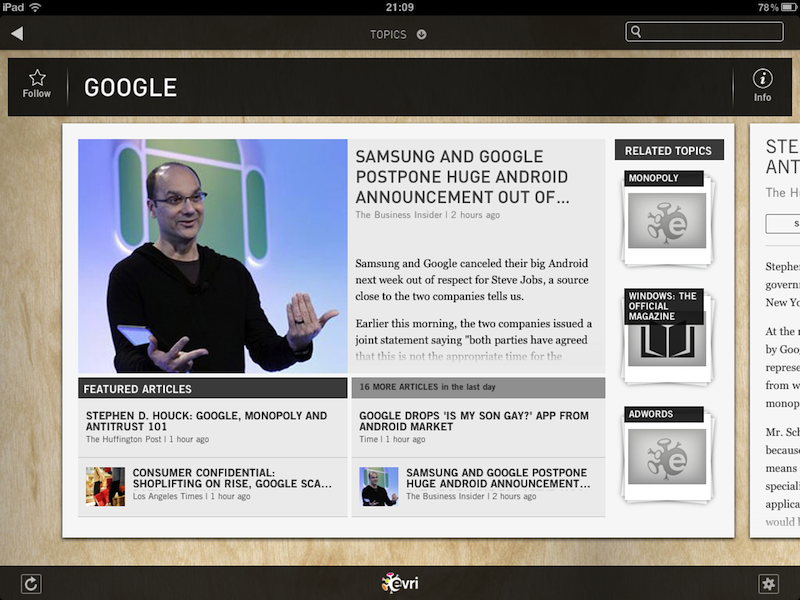
Task: Focus the search input field
Action: [705, 32]
